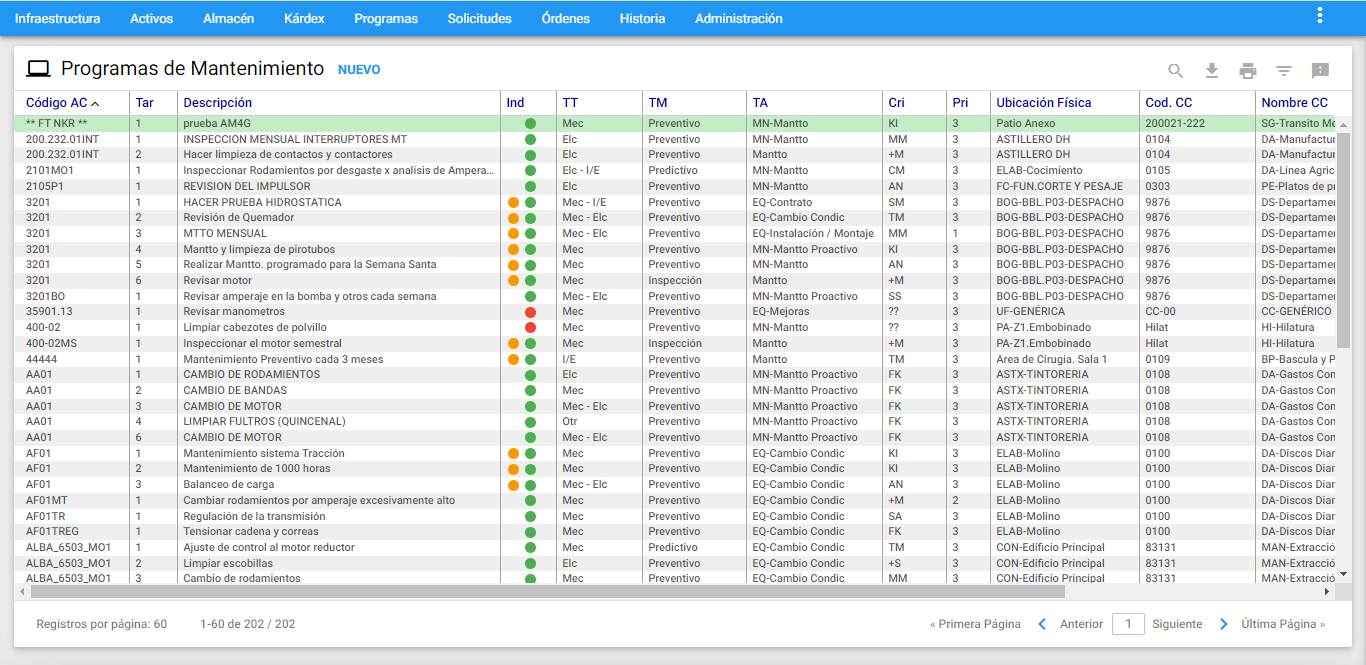1366x665 pixels.
Task: Sort by TT column header
Action: (x=570, y=103)
